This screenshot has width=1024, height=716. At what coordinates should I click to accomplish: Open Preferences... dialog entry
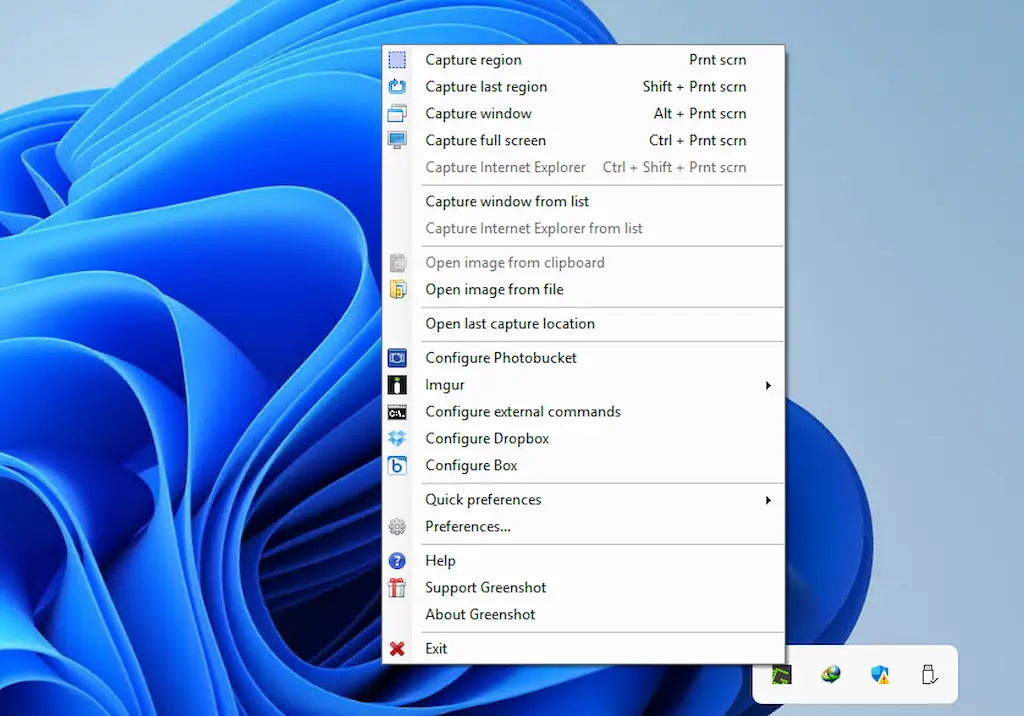point(583,527)
